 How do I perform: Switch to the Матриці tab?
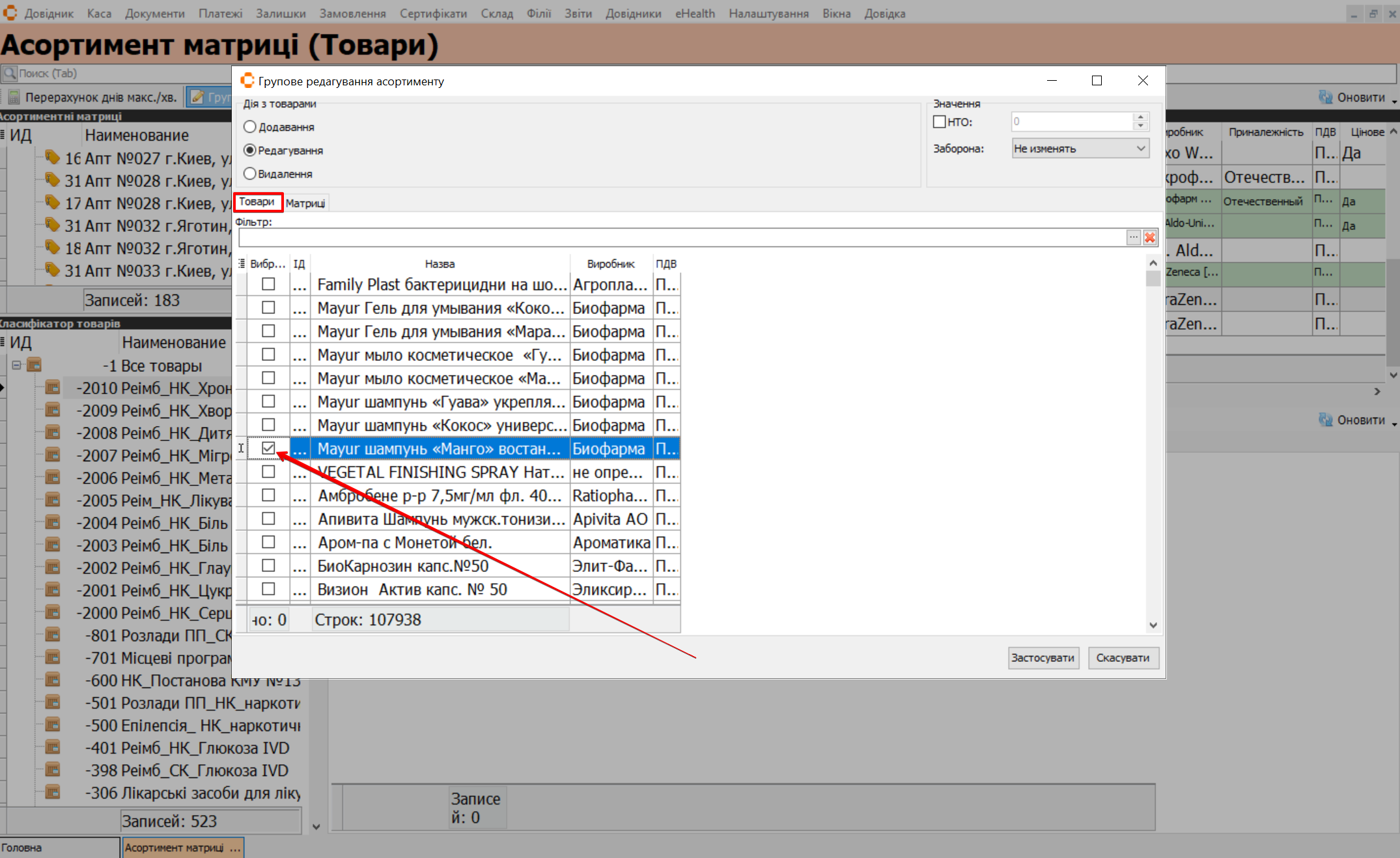(305, 203)
